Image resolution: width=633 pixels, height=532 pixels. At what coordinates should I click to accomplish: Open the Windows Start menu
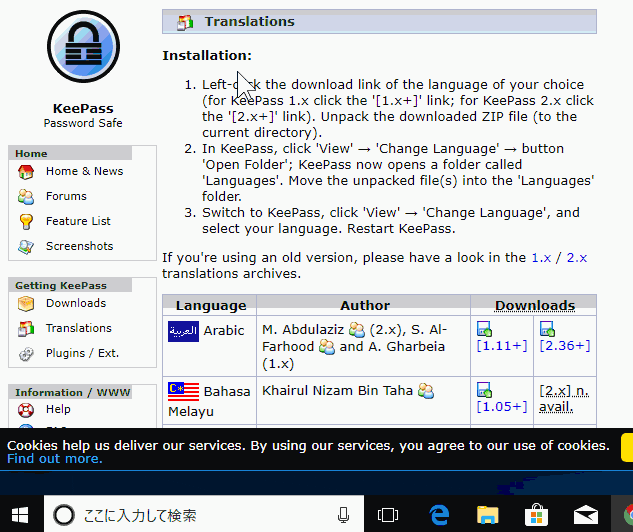point(20,515)
